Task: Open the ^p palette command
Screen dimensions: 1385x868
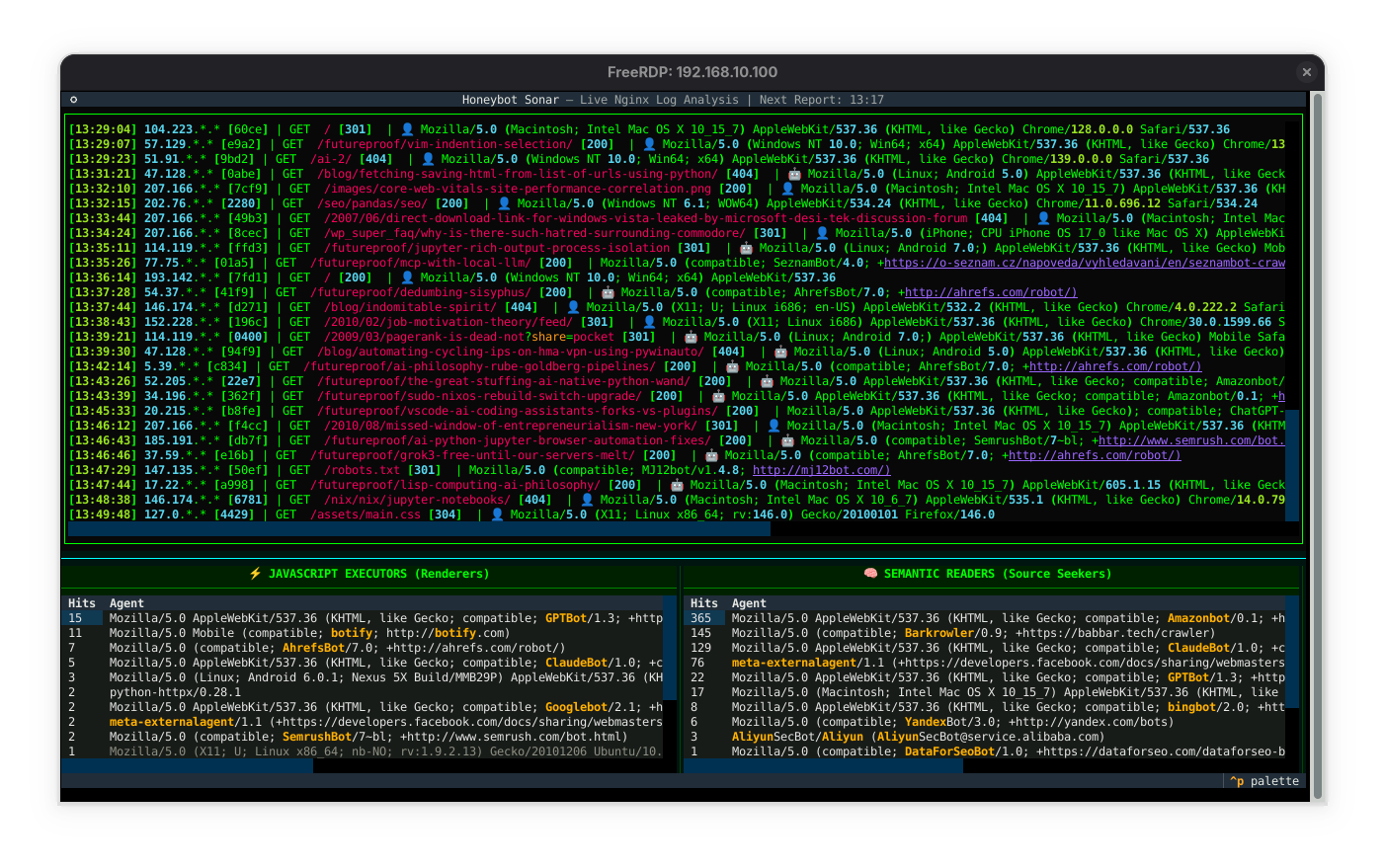Action: tap(1263, 781)
